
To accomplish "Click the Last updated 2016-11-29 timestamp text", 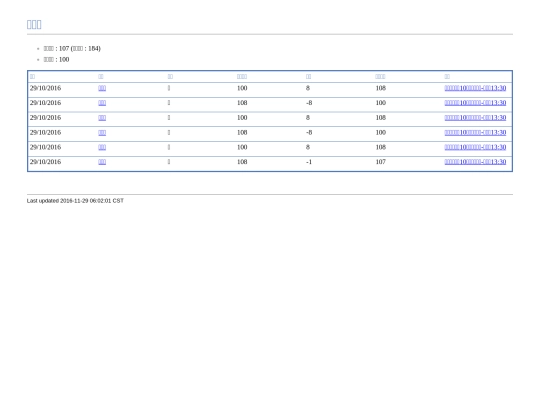I will pos(75,201).
